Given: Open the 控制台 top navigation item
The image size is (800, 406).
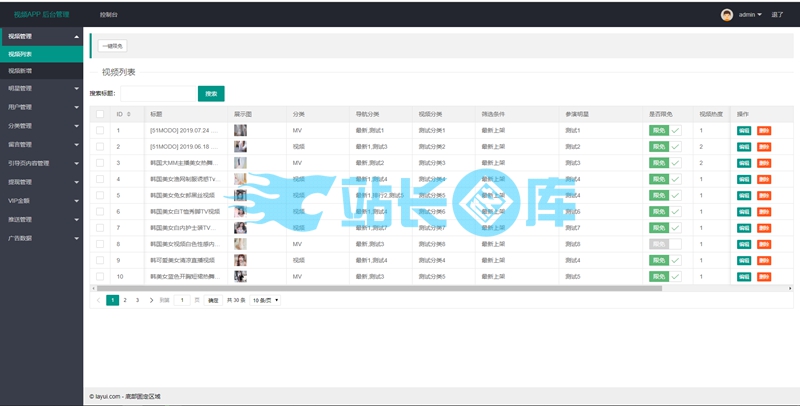Looking at the screenshot, I should 108,15.
